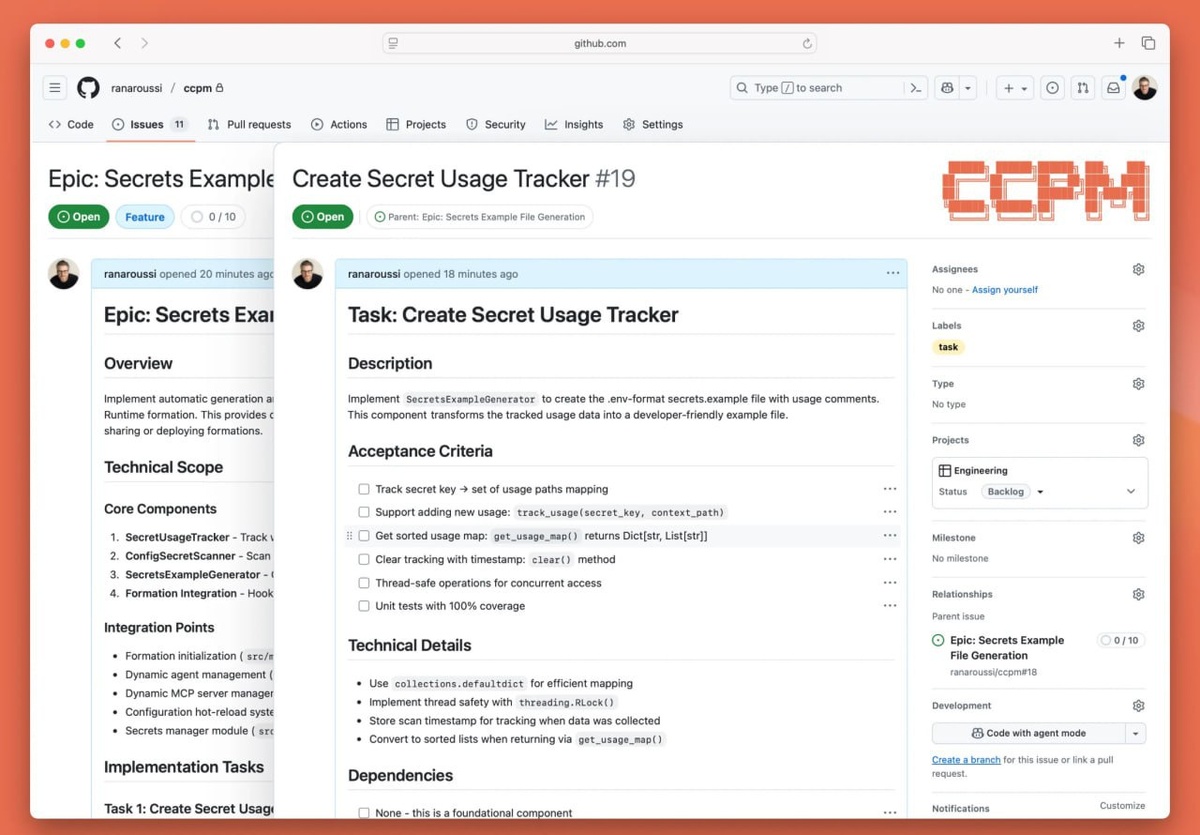Viewport: 1200px width, 835px height.
Task: Switch to the Actions tab
Action: coord(339,124)
